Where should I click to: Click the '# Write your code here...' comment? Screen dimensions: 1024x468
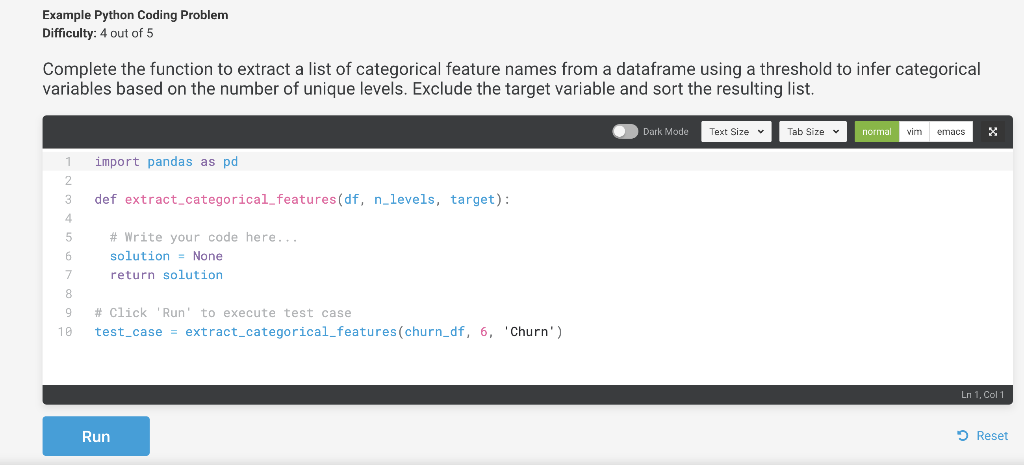pos(204,237)
